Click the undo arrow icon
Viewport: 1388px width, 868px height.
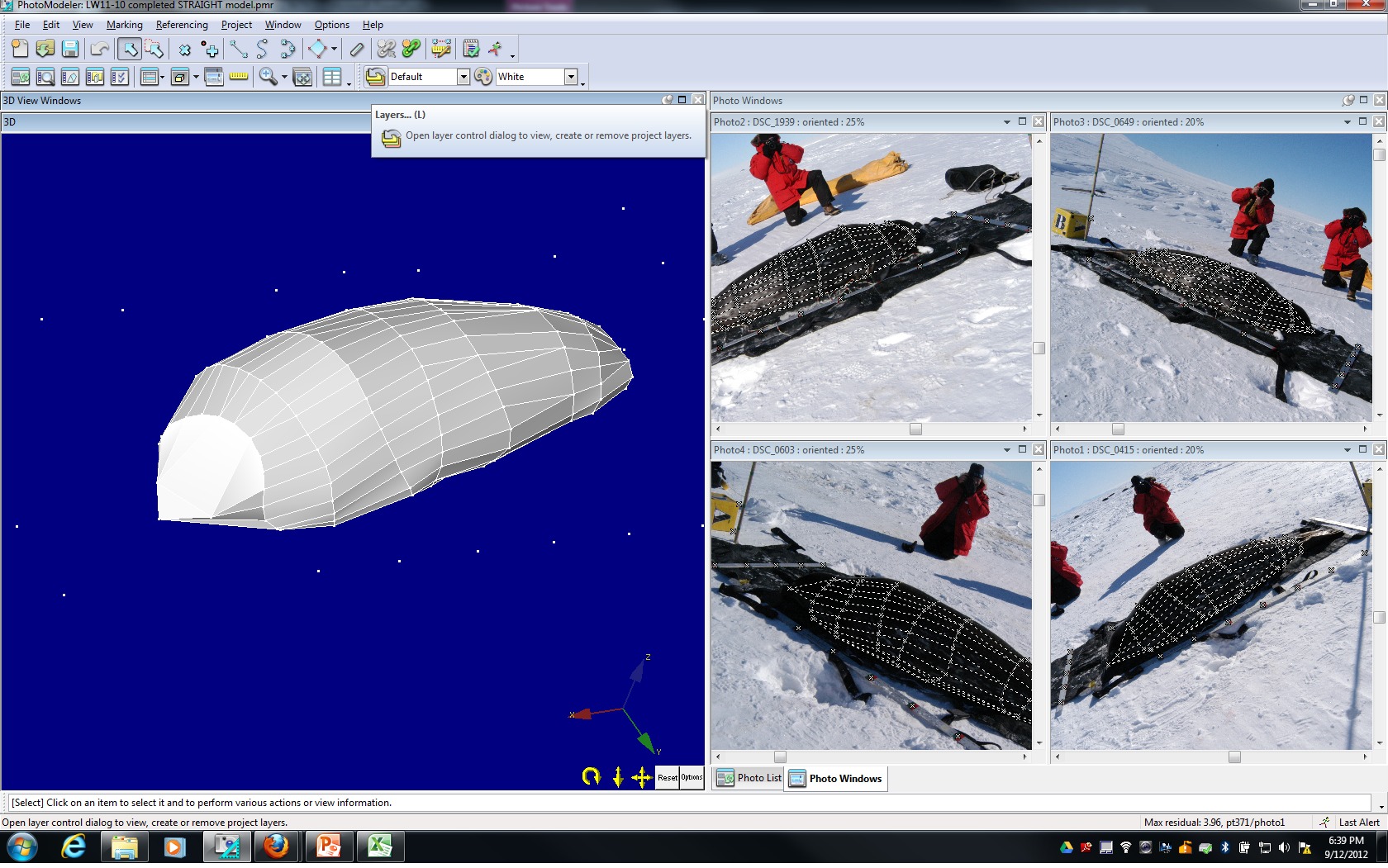100,50
